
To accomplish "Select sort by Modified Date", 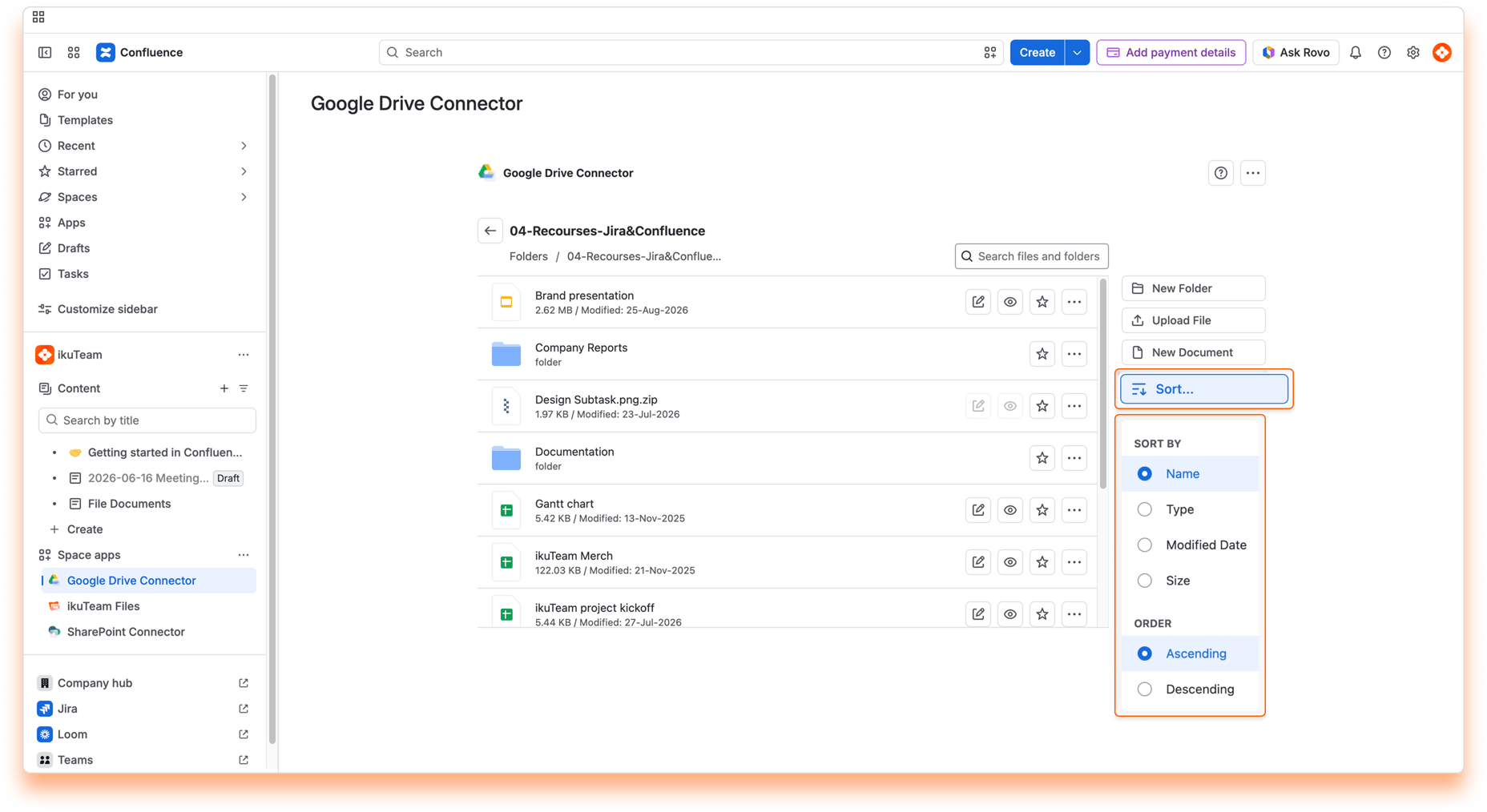I will tap(1190, 545).
